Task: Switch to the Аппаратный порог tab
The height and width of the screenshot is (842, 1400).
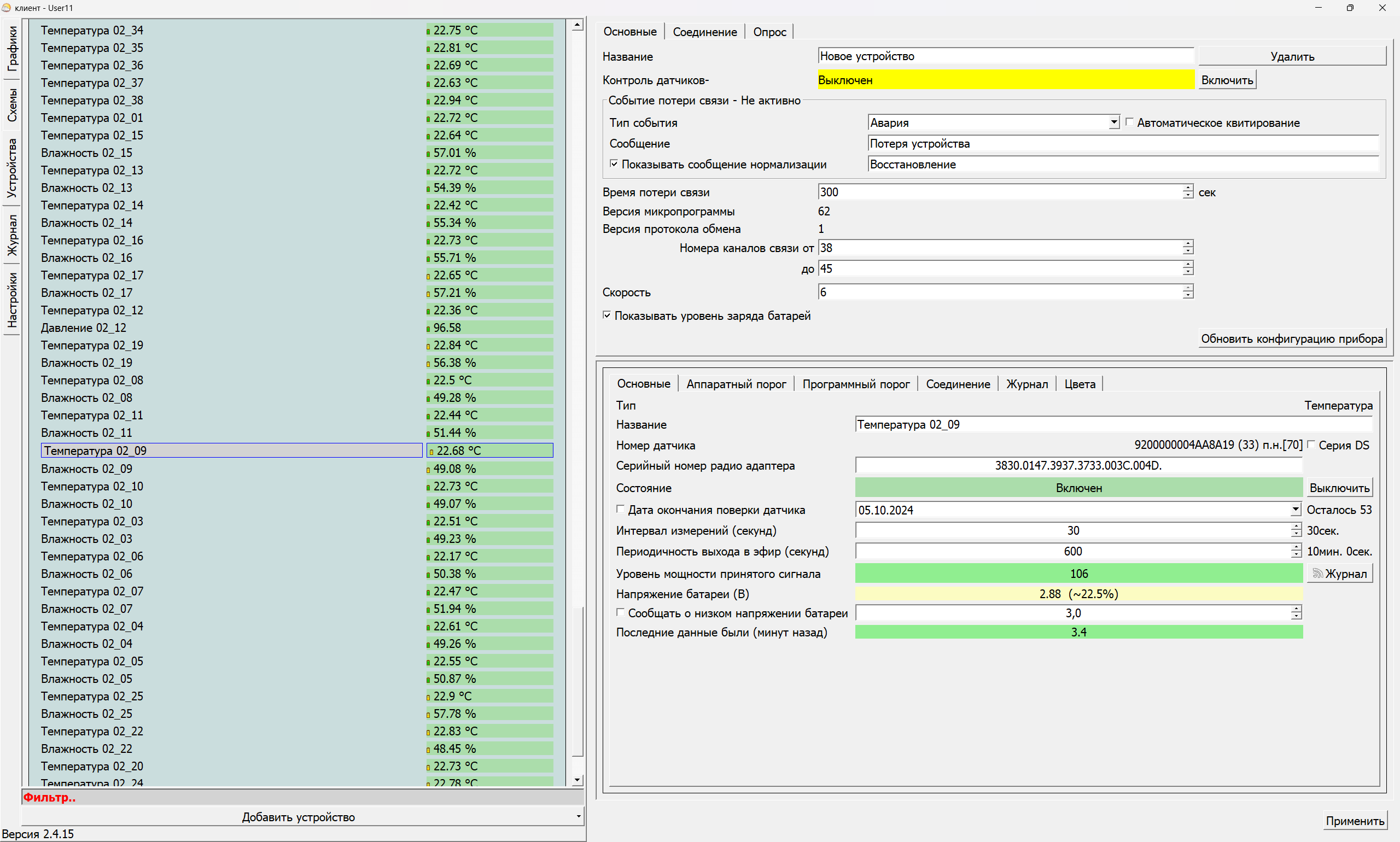Action: 736,384
